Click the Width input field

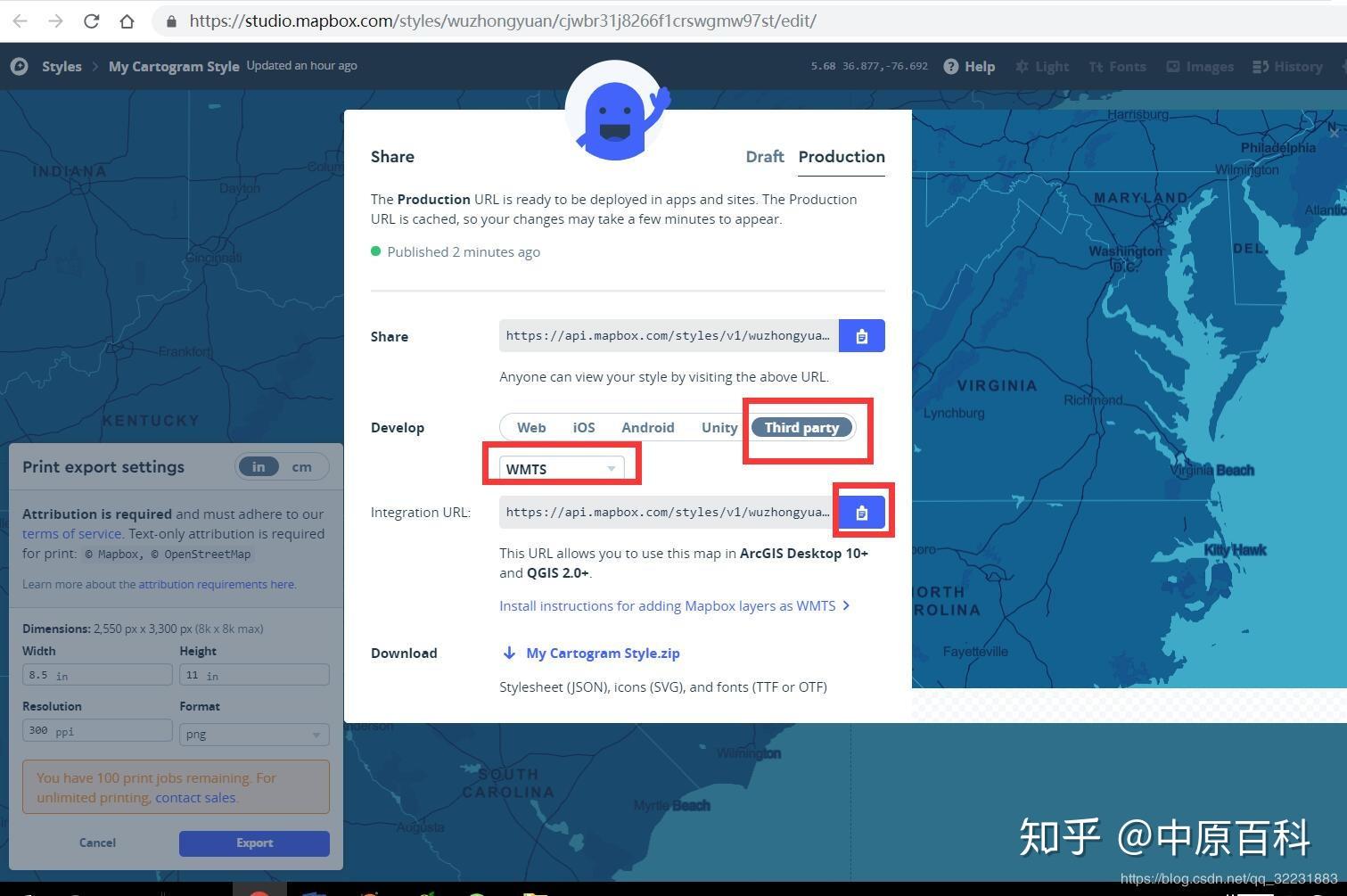96,675
